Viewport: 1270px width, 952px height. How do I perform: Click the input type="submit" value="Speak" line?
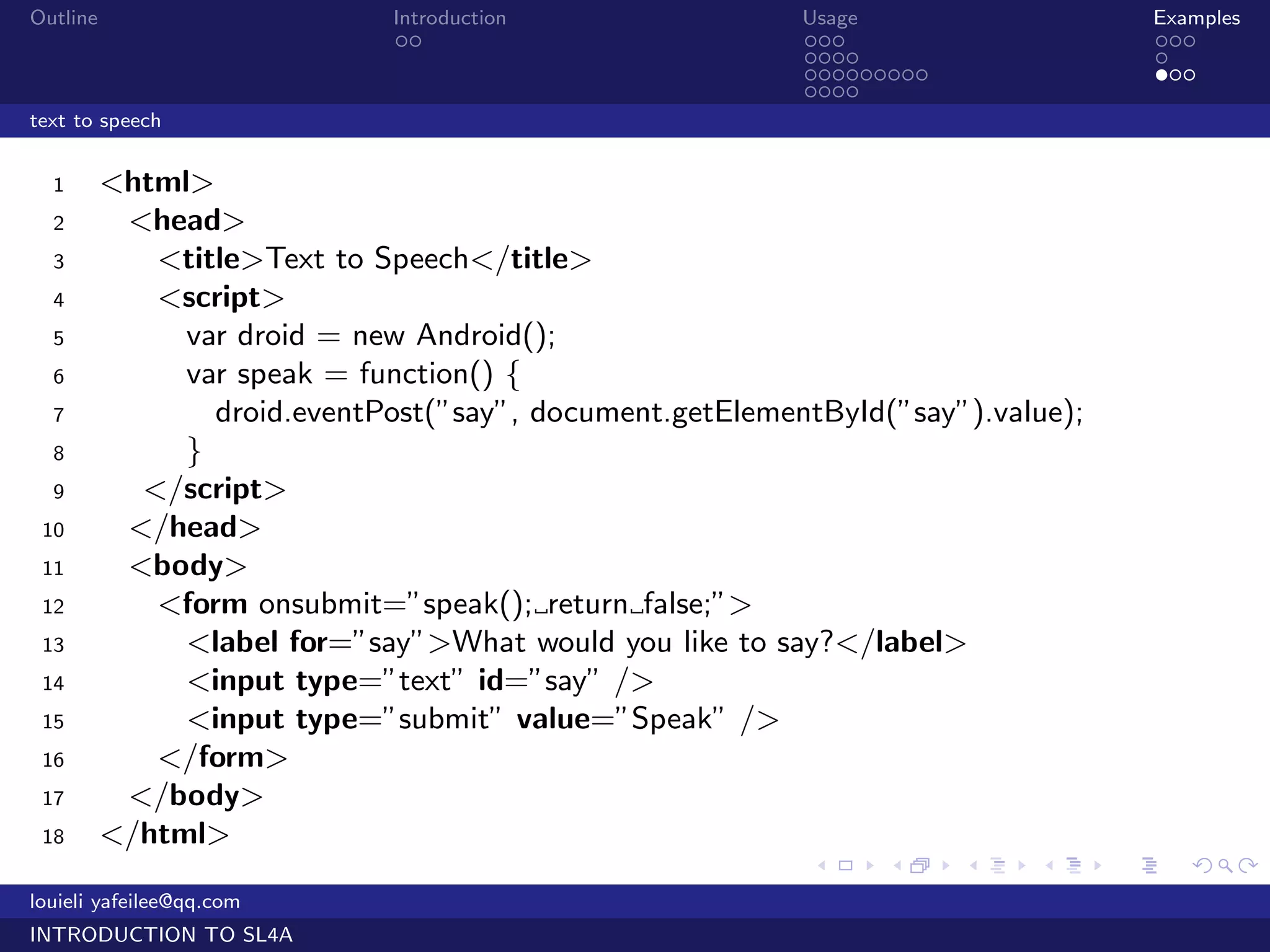[484, 720]
